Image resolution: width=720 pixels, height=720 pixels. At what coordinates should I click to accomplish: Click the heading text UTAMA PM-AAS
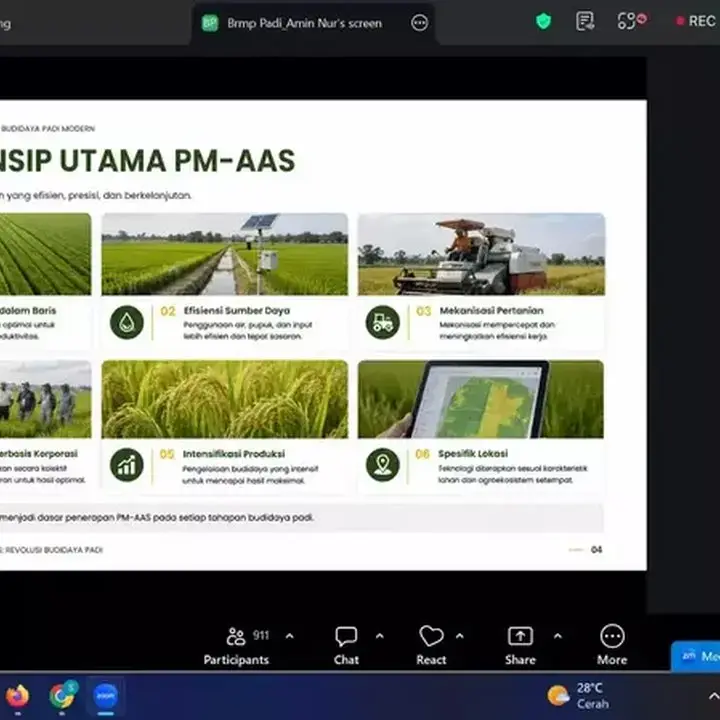(x=177, y=161)
